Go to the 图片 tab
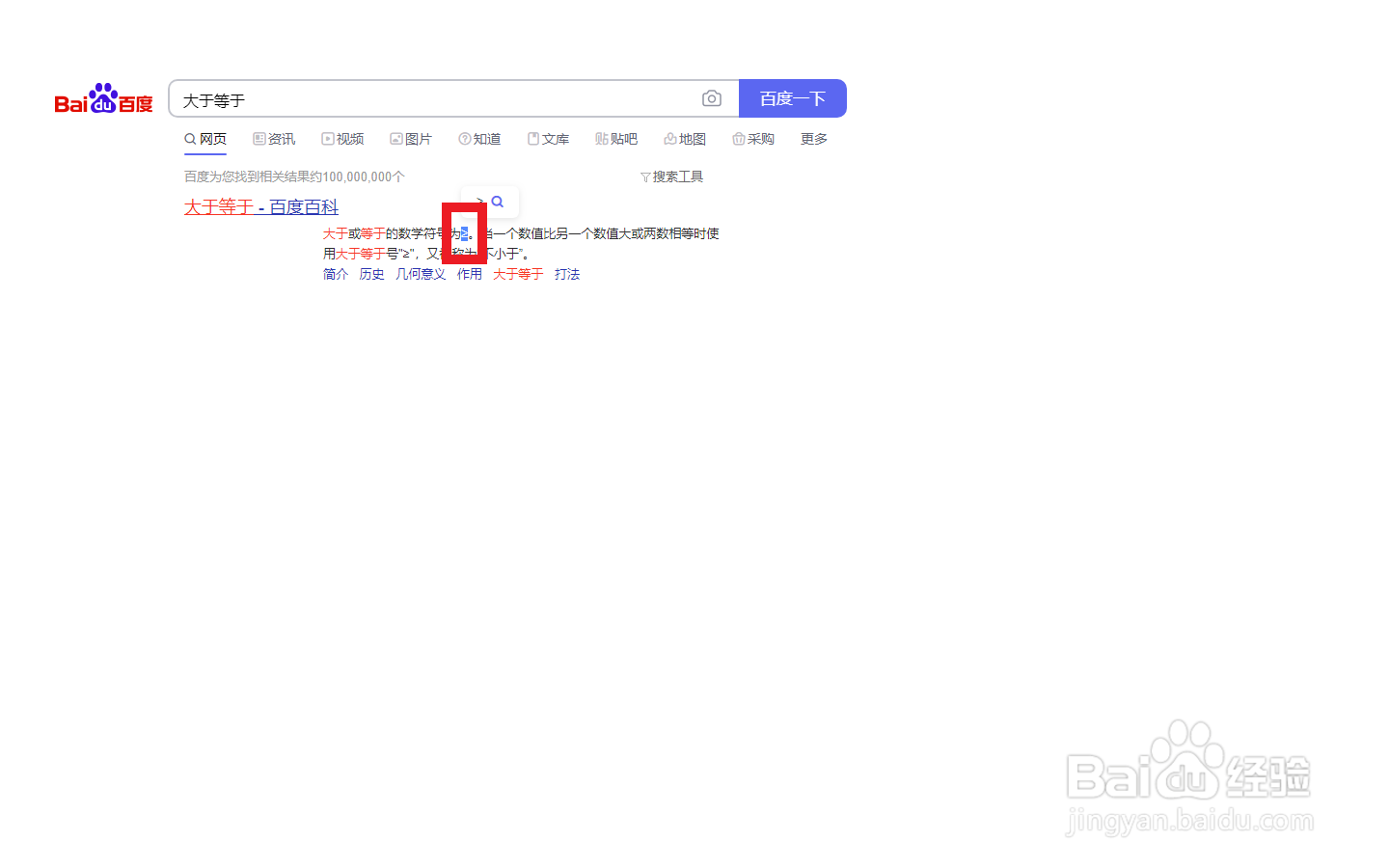This screenshot has height=868, width=1389. pos(411,139)
